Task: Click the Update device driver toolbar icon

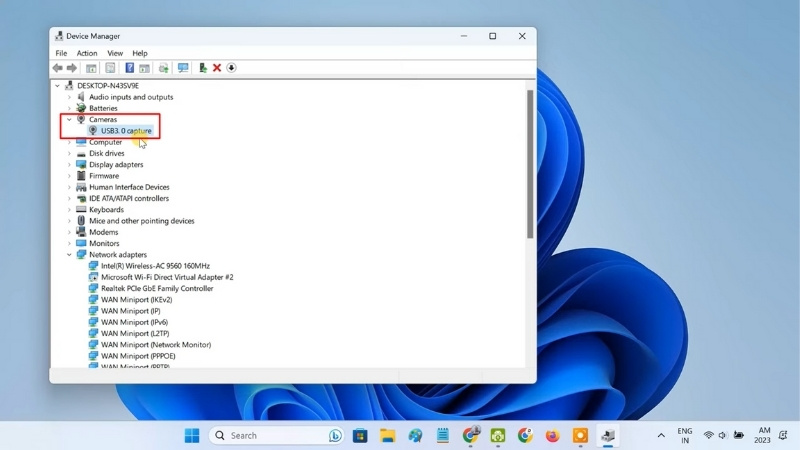Action: pos(164,68)
